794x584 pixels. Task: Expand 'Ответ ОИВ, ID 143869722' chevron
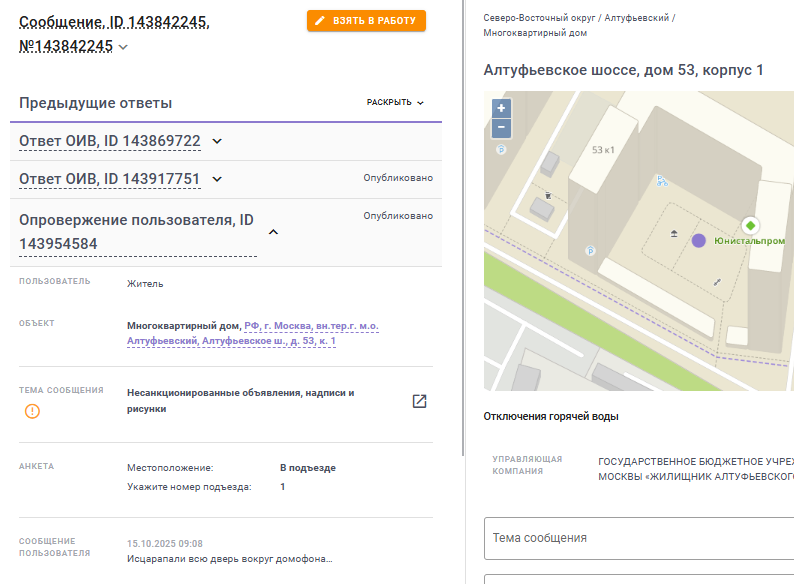point(217,141)
